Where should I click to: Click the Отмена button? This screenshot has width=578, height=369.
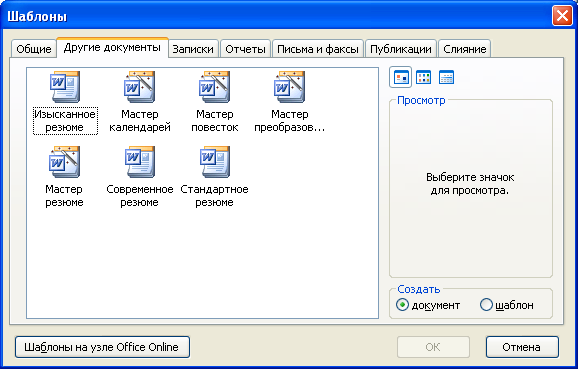(522, 347)
